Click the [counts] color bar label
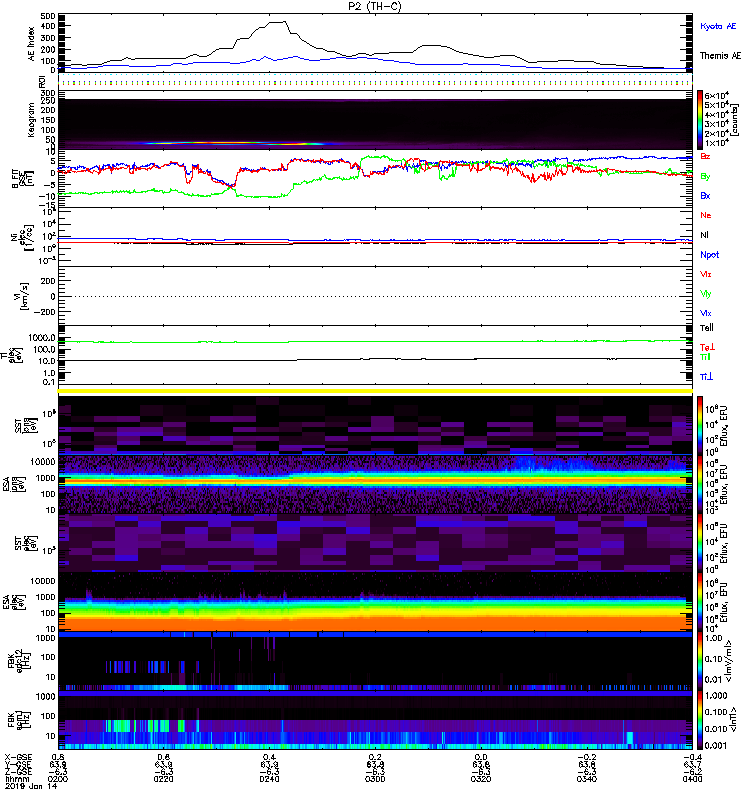 tap(735, 120)
